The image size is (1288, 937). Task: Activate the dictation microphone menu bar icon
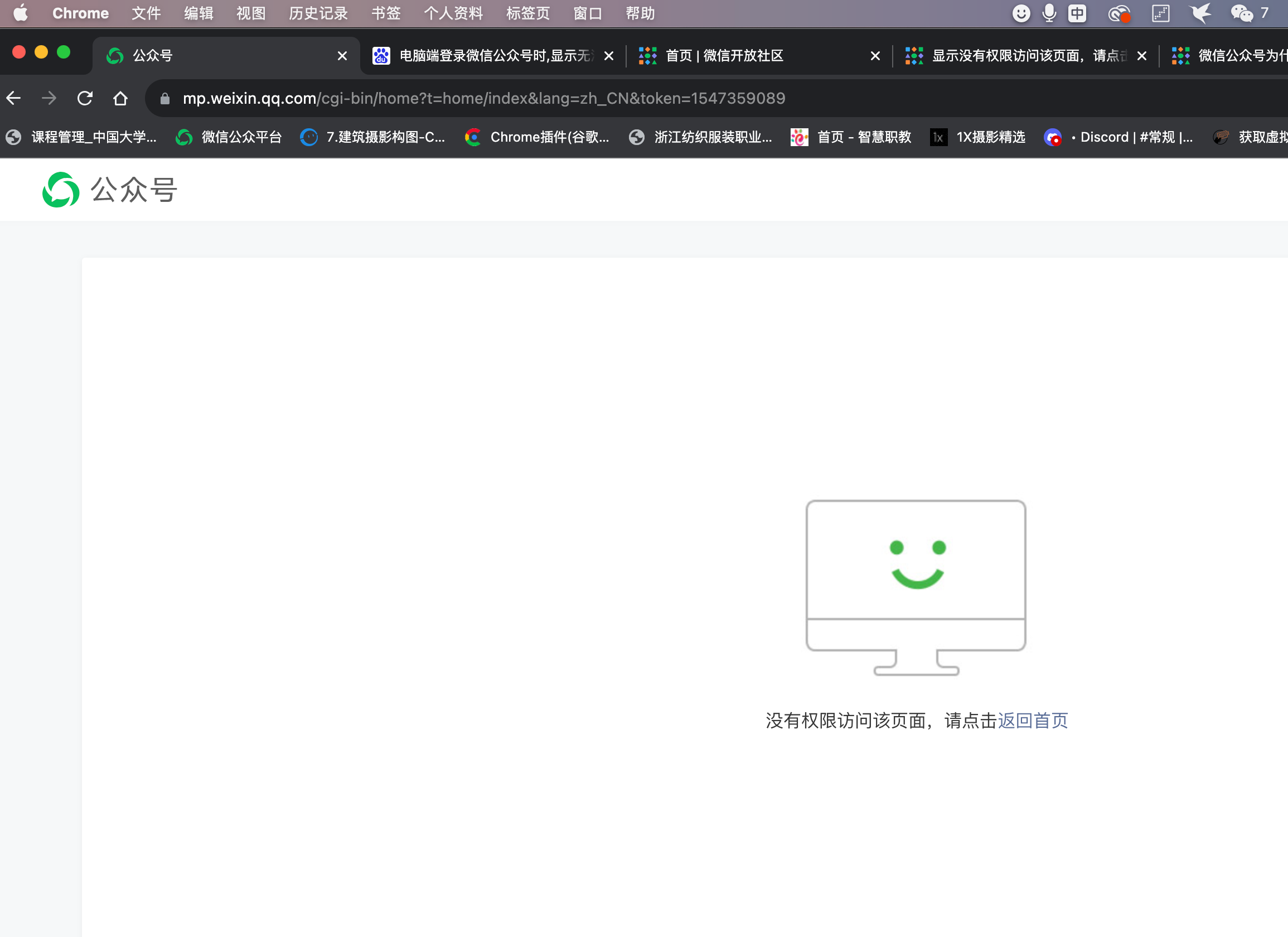pyautogui.click(x=1048, y=12)
